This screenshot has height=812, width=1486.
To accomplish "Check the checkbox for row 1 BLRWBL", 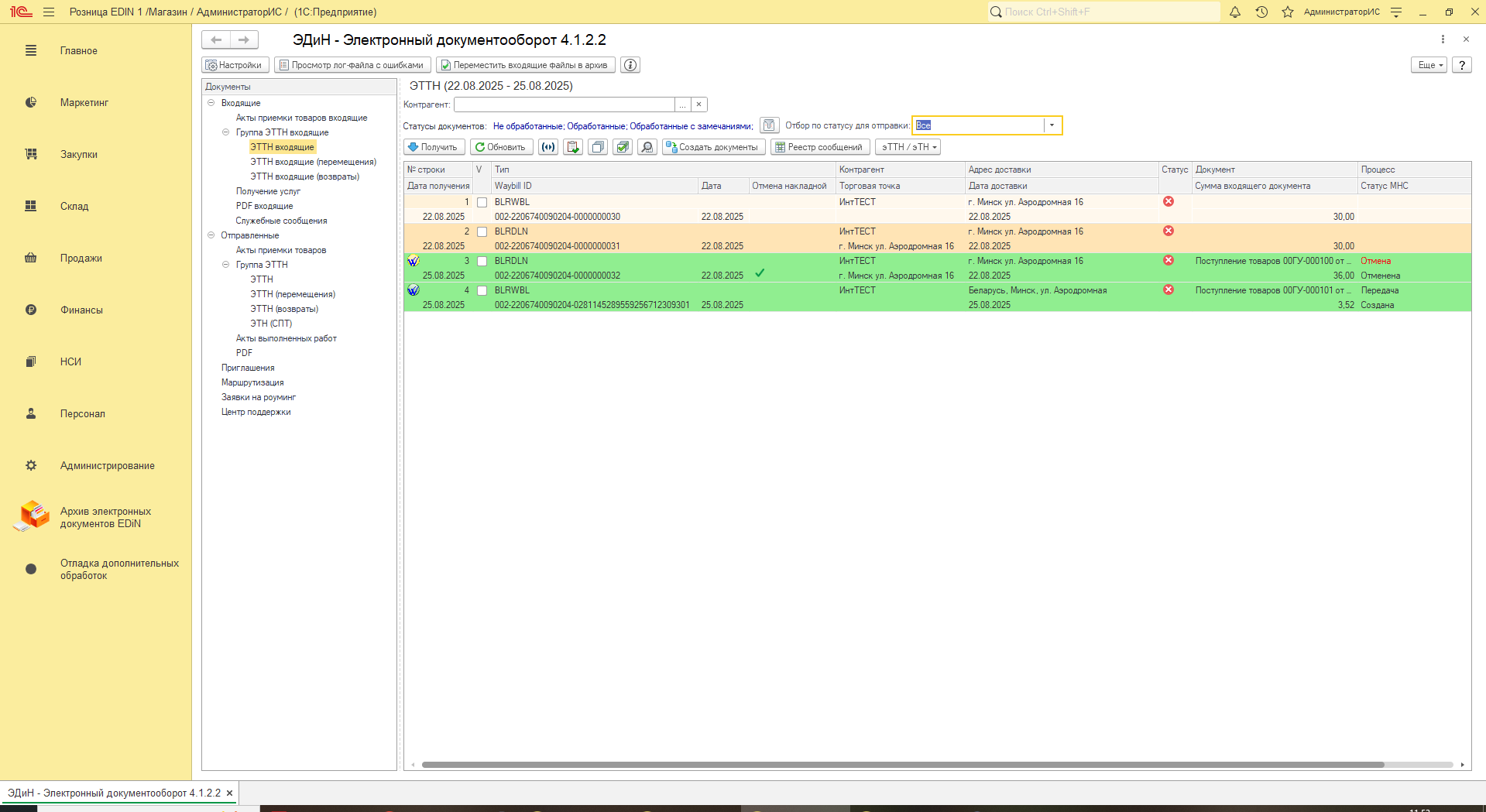I will pyautogui.click(x=482, y=203).
